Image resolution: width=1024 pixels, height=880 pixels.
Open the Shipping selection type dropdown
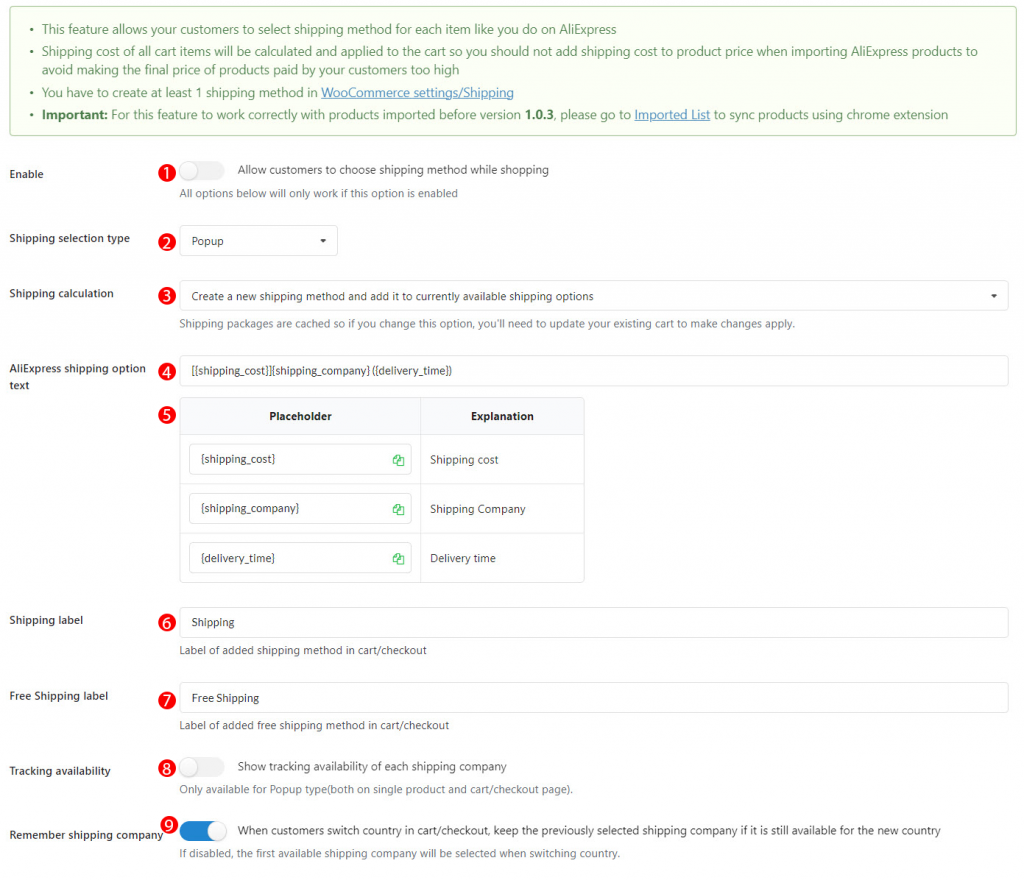point(258,240)
